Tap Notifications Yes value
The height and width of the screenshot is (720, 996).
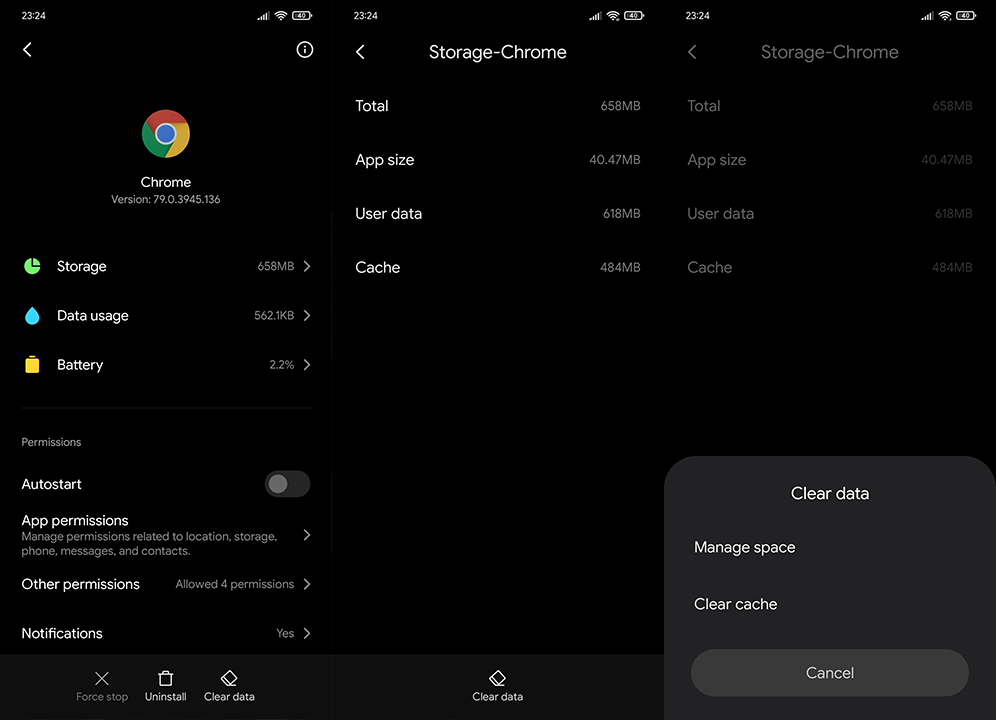(285, 633)
